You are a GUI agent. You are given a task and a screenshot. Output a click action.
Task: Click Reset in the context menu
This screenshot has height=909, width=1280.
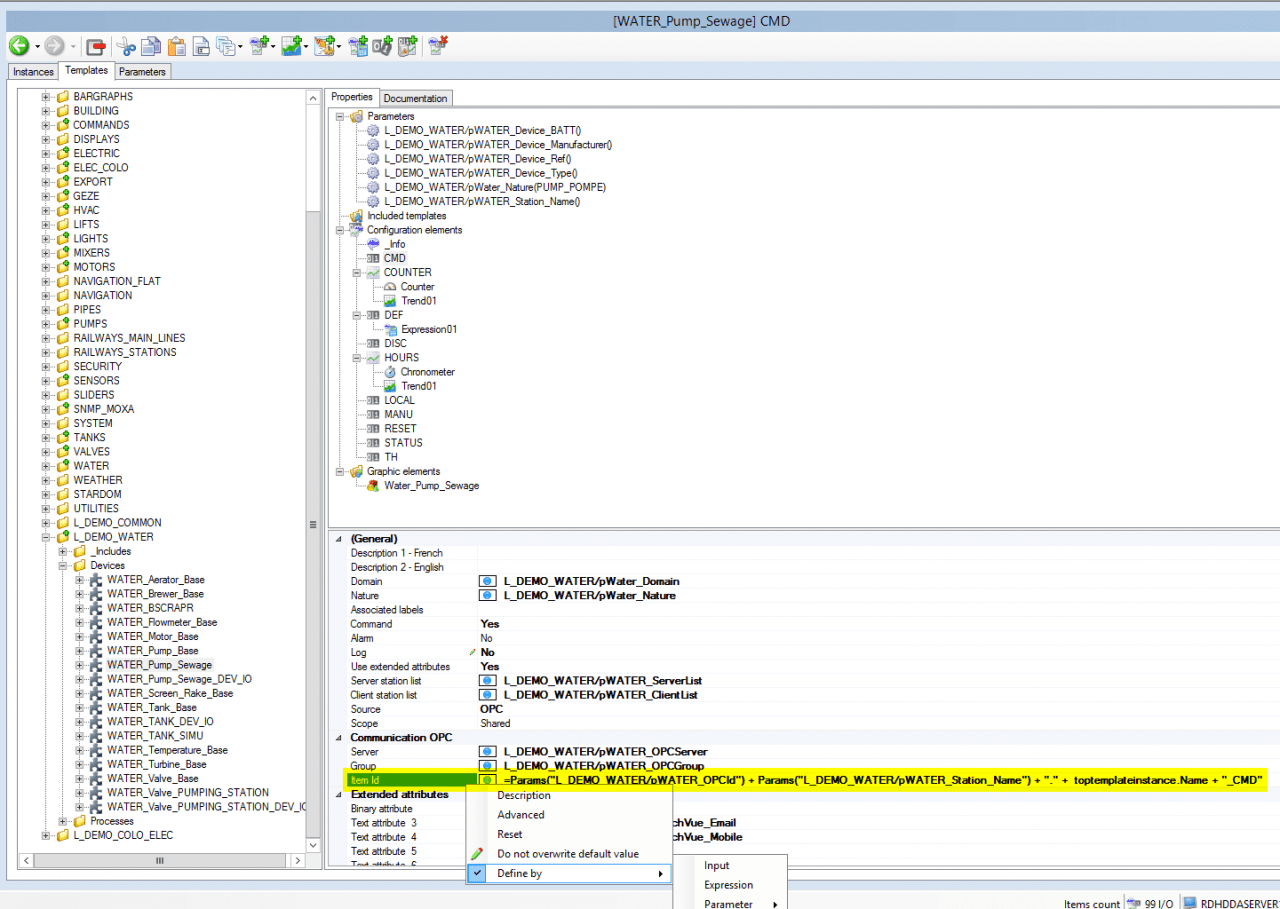point(510,834)
